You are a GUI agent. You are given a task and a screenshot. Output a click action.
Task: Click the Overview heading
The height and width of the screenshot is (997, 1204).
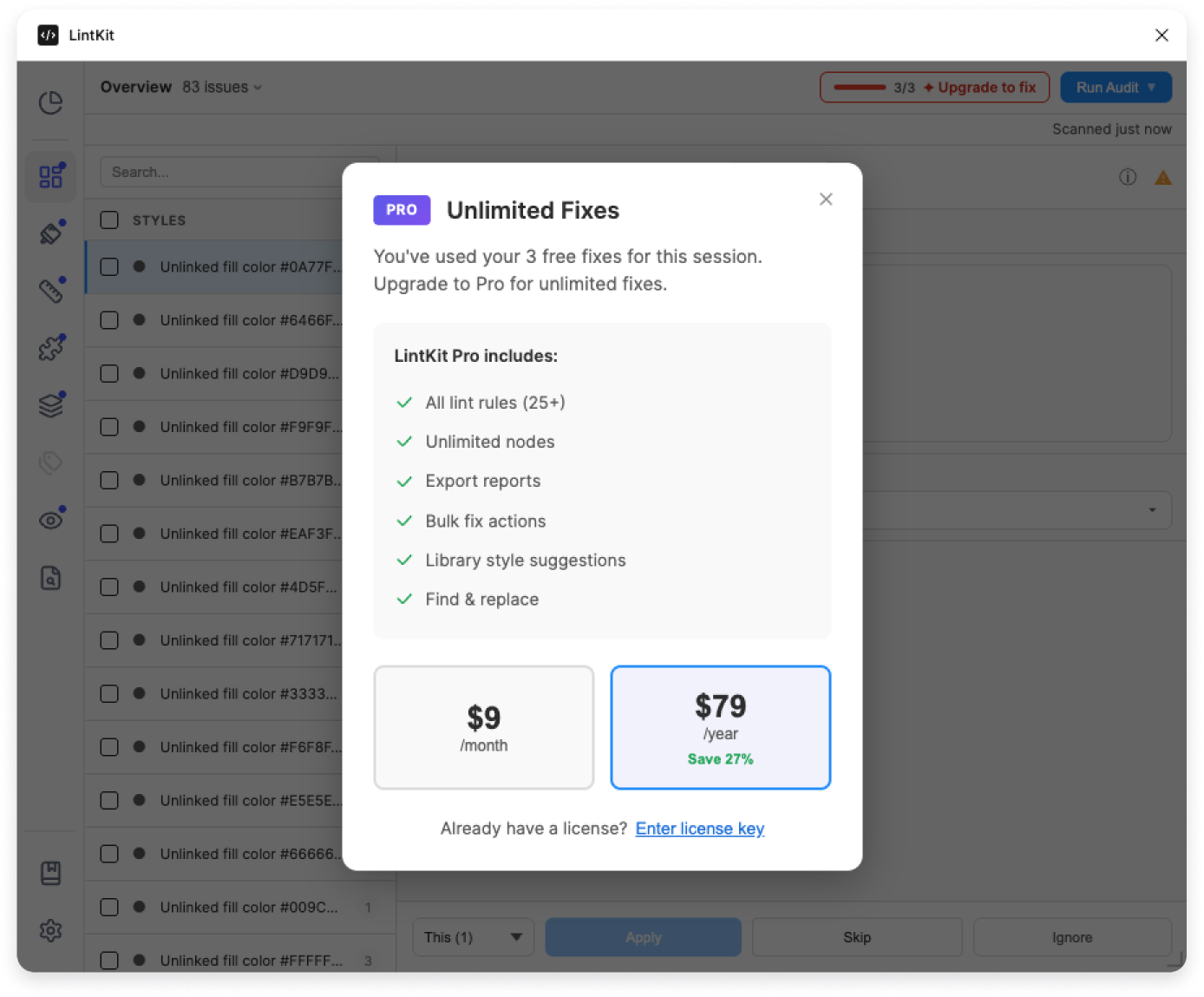[x=136, y=87]
